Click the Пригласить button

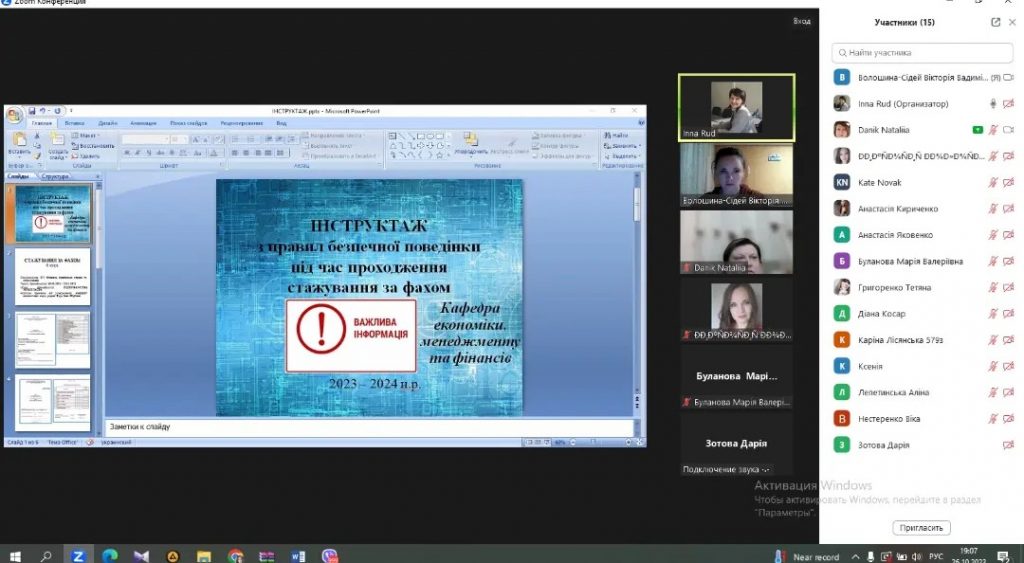pos(921,528)
